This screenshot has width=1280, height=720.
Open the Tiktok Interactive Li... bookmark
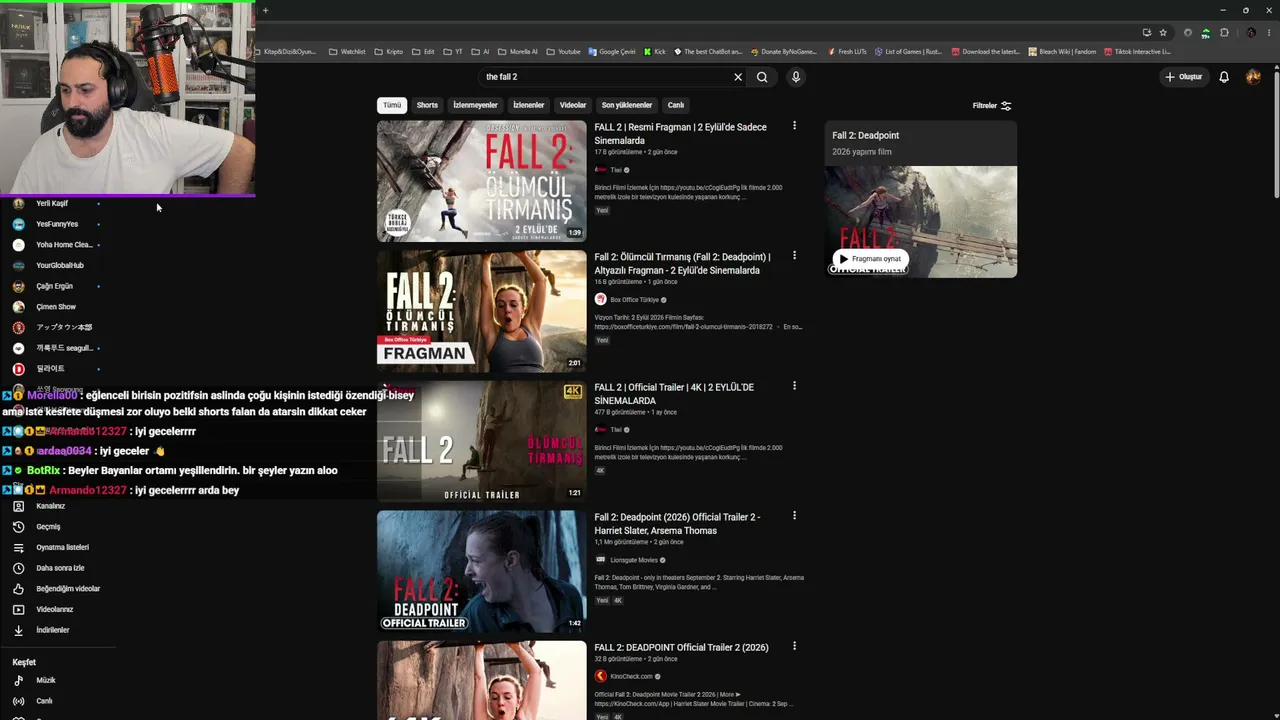point(1137,52)
